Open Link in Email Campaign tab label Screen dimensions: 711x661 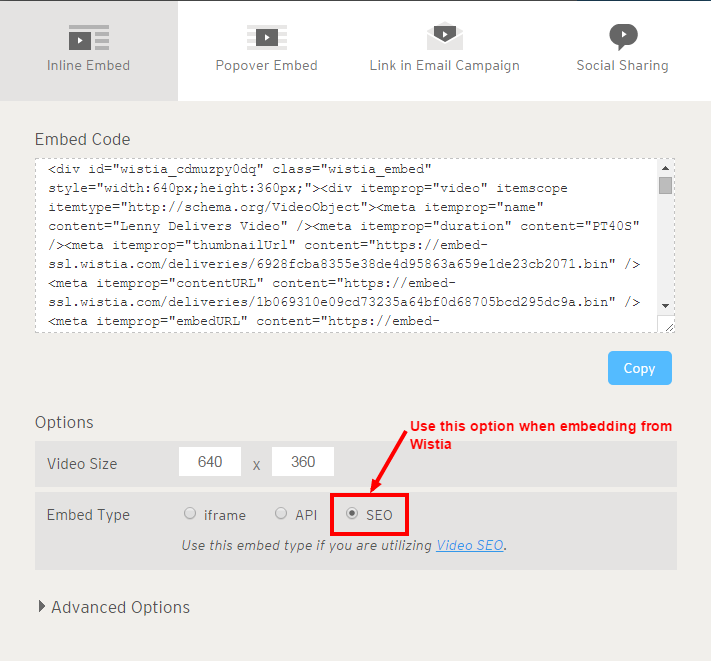444,66
